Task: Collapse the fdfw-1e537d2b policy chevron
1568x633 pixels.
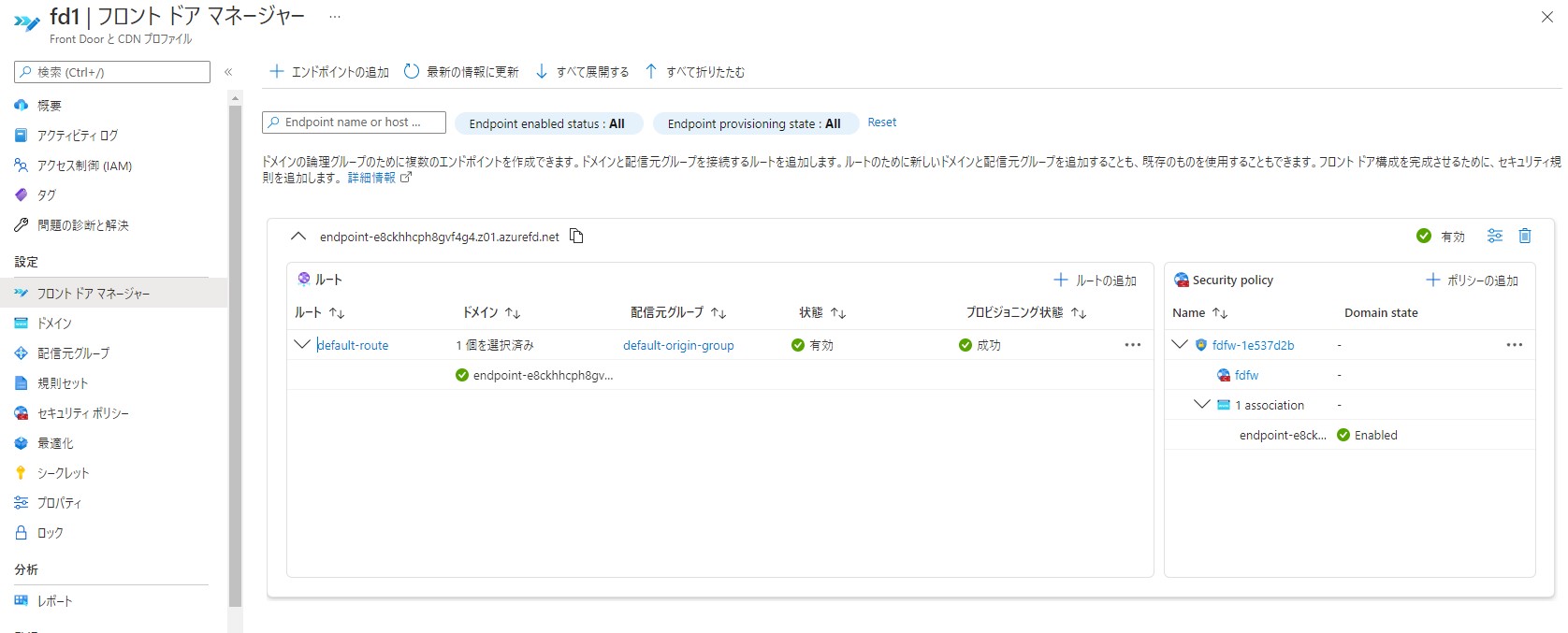Action: point(1180,344)
